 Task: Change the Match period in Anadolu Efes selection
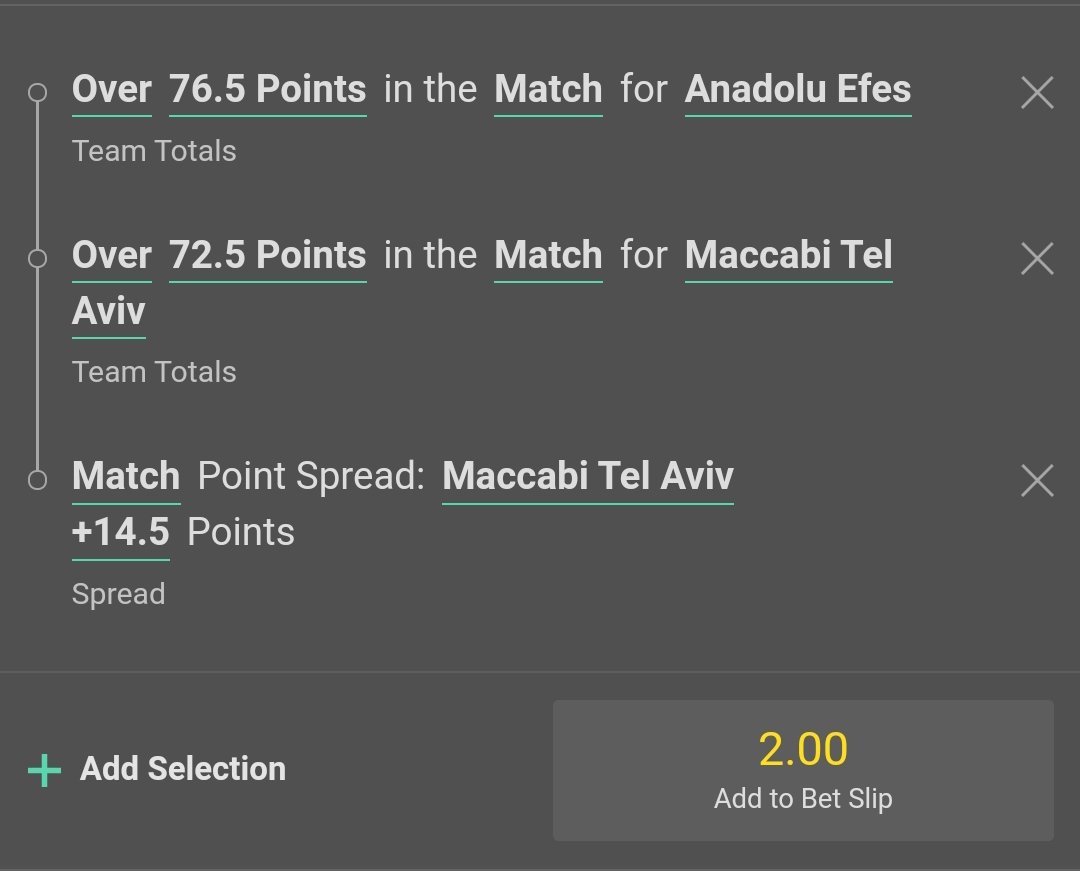[548, 90]
